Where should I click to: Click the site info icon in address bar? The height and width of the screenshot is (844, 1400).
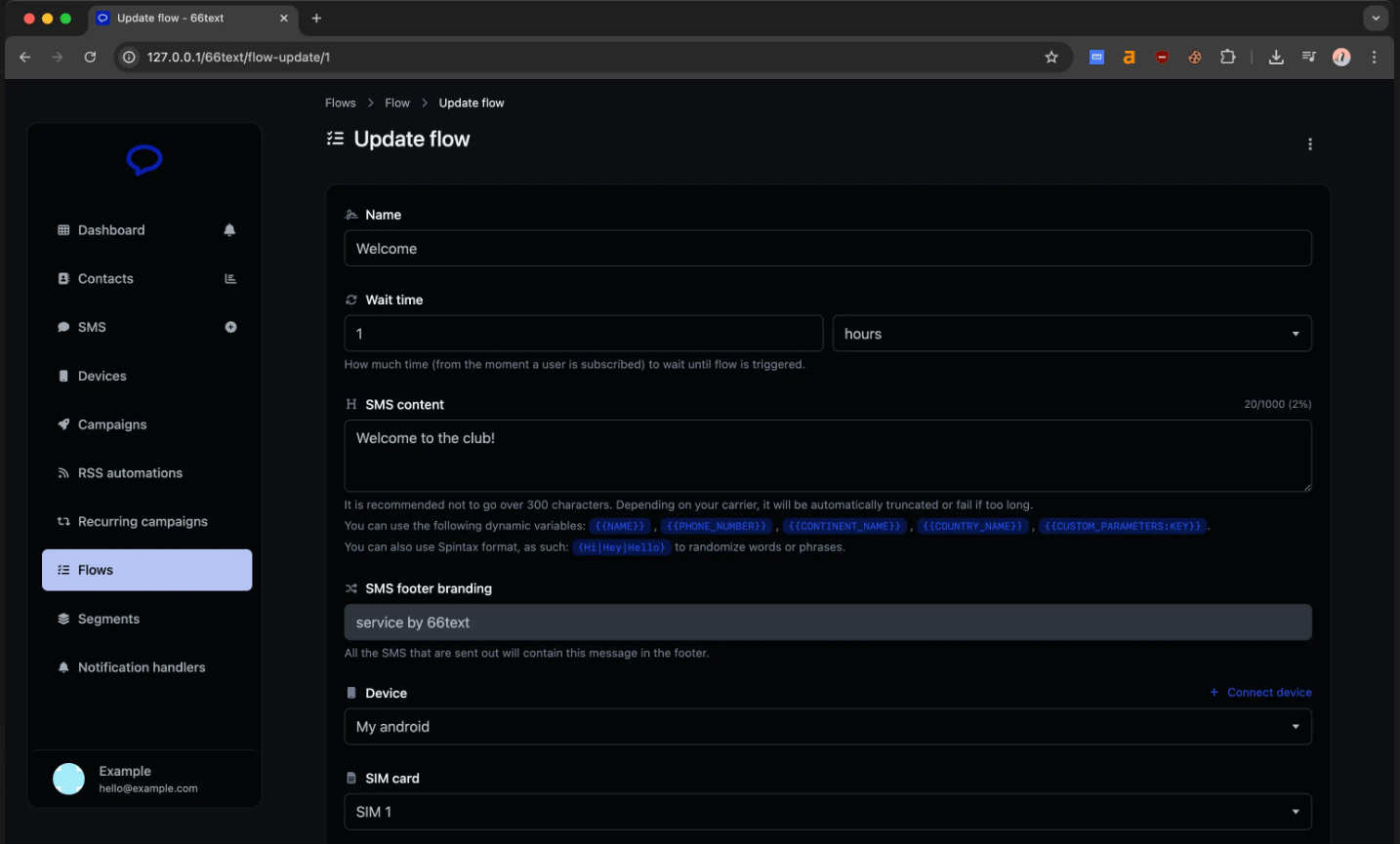[129, 58]
